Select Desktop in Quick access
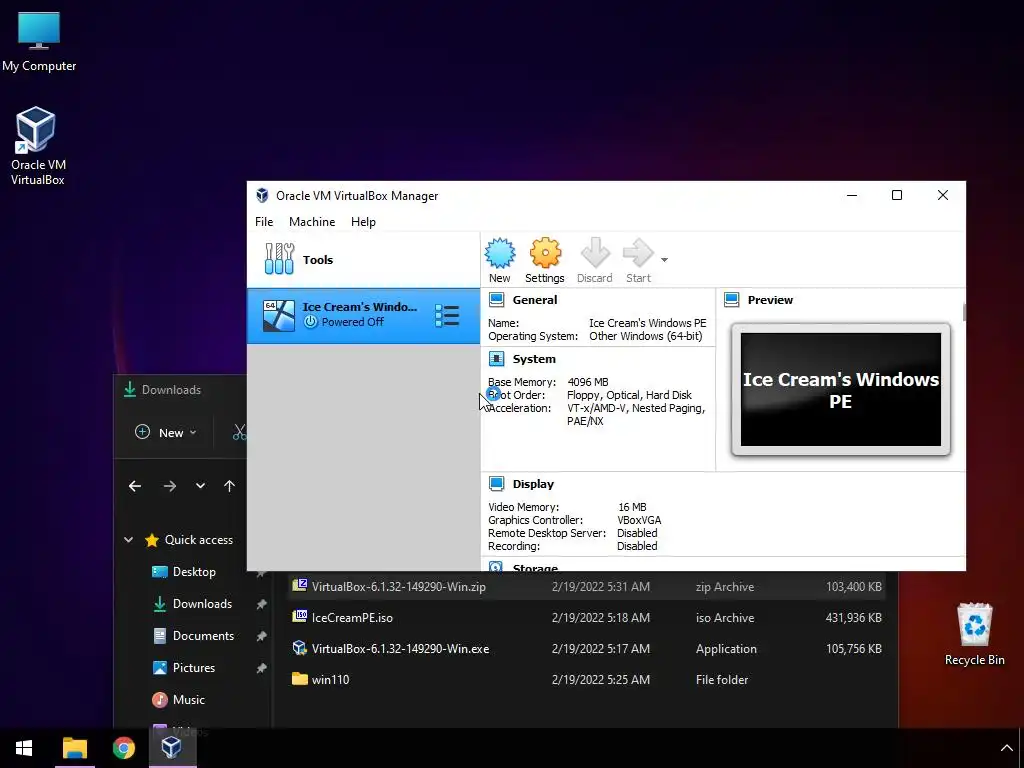Viewport: 1024px width, 768px height. [194, 572]
